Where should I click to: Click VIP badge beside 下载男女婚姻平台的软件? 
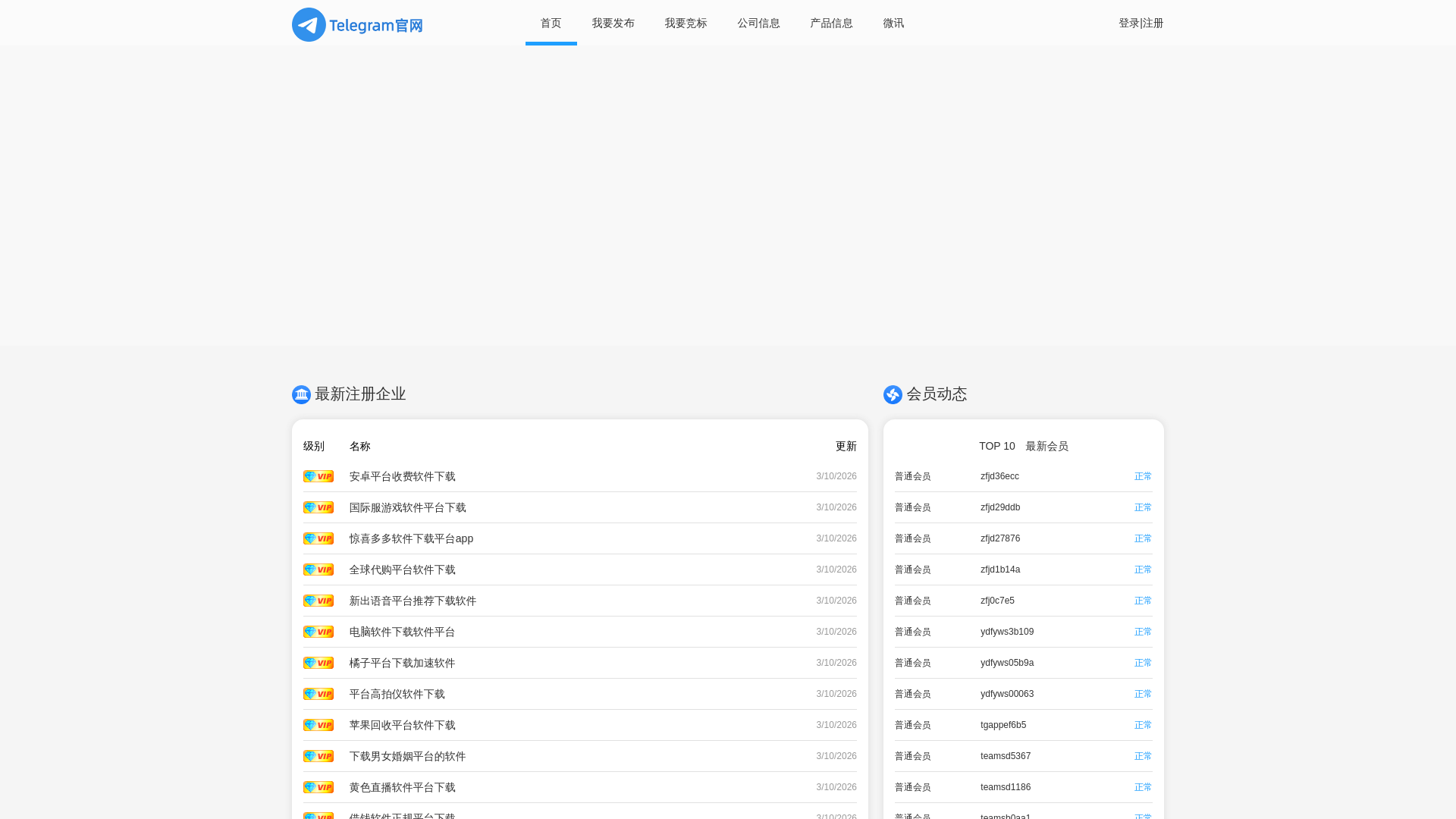[318, 756]
